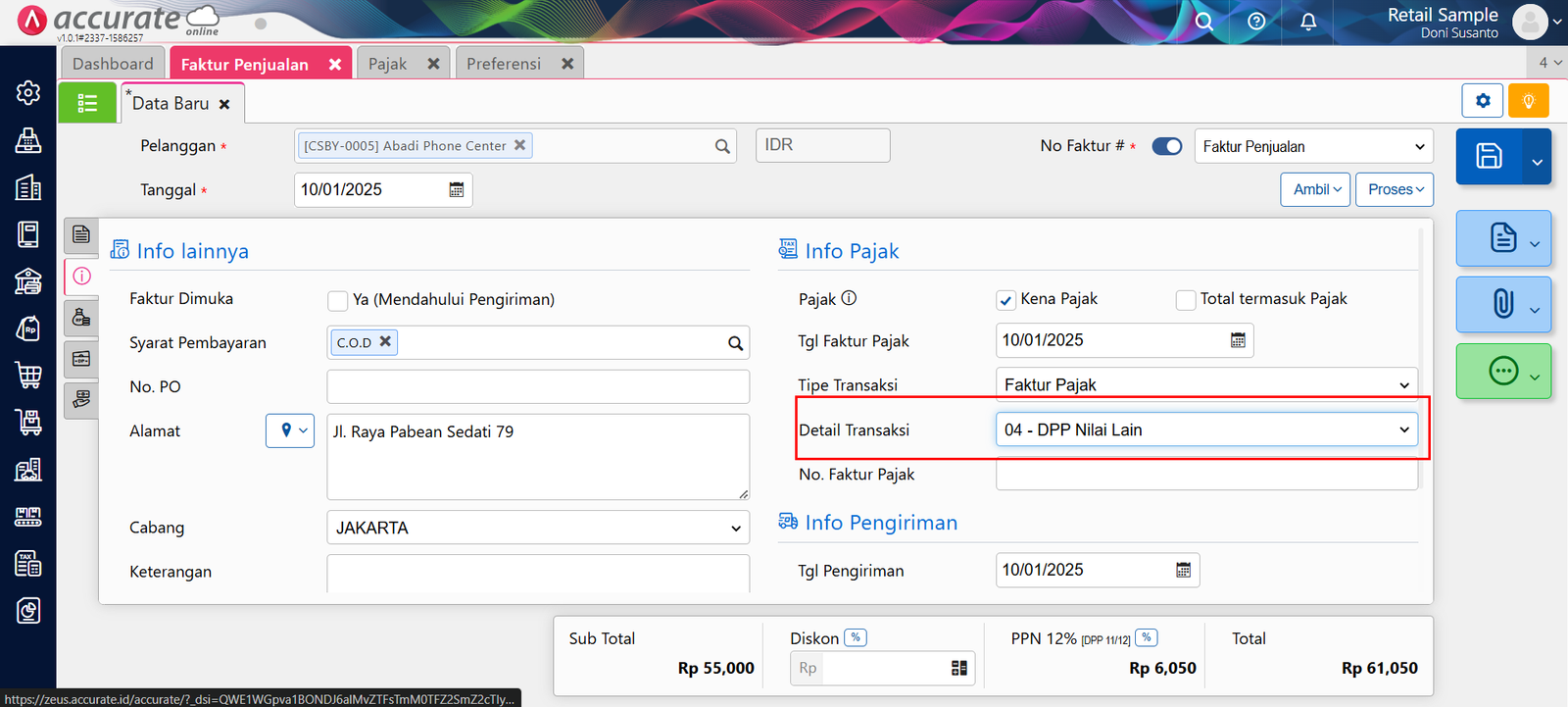The width and height of the screenshot is (1568, 707).
Task: Click the blue save disk icon
Action: coord(1489,157)
